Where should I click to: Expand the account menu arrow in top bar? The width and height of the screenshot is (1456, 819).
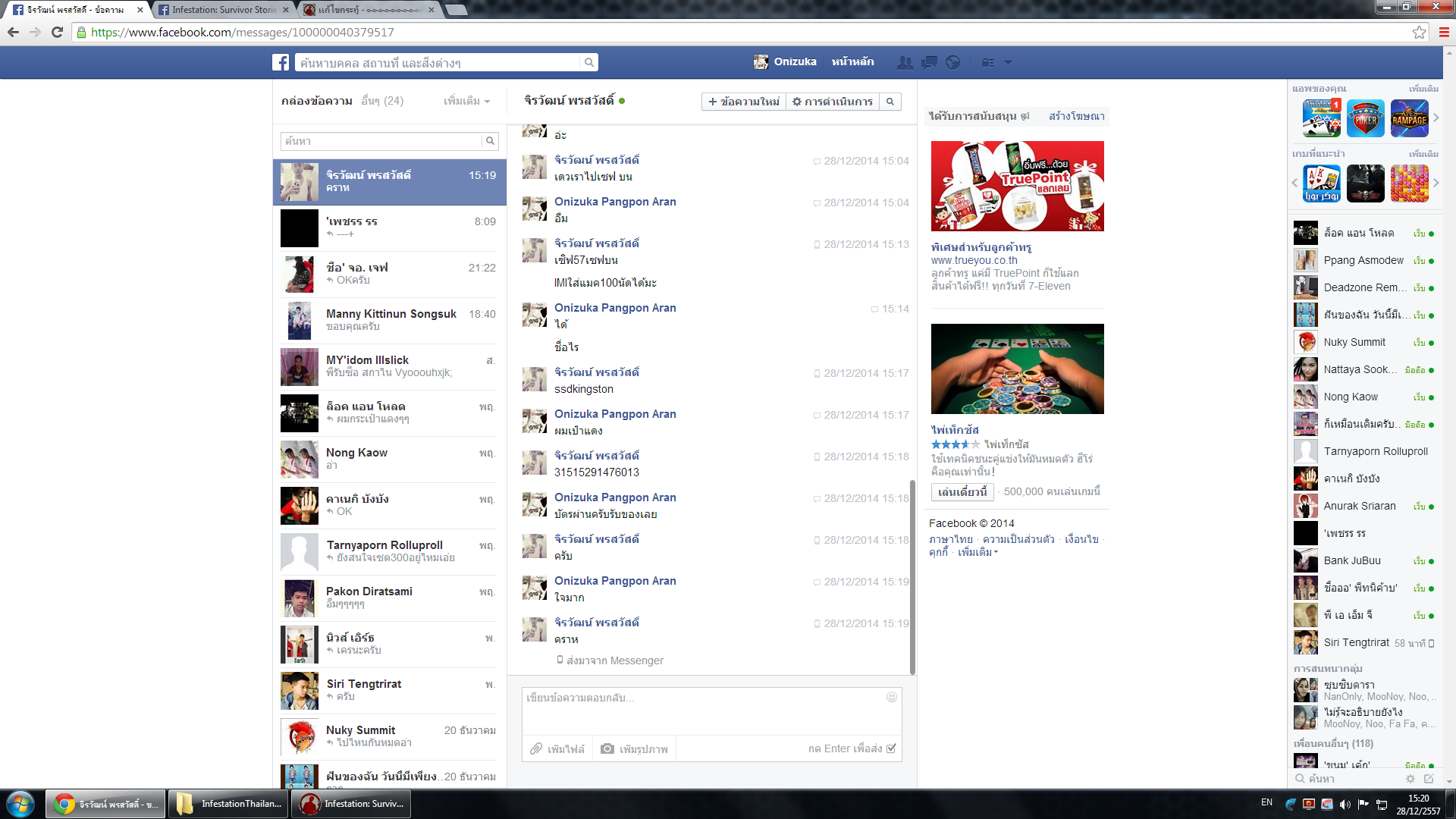[1008, 62]
